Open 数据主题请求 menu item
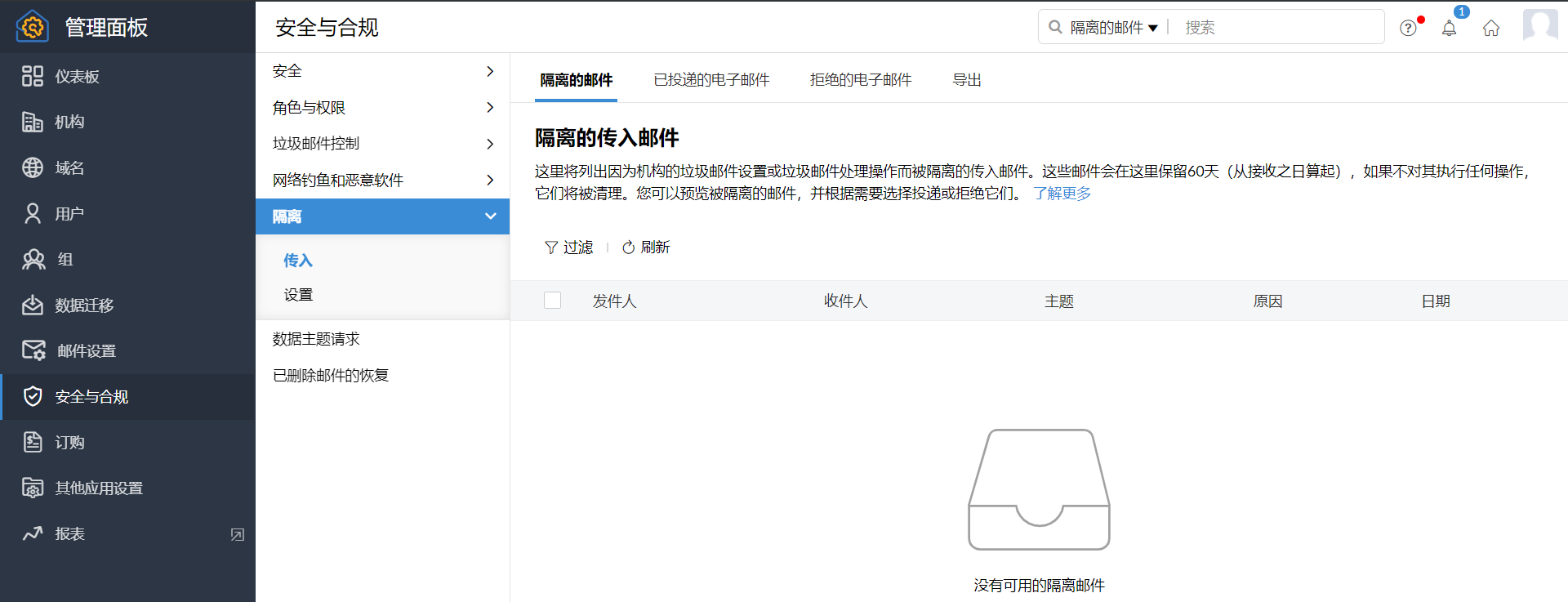This screenshot has height=602, width=1568. 316,338
